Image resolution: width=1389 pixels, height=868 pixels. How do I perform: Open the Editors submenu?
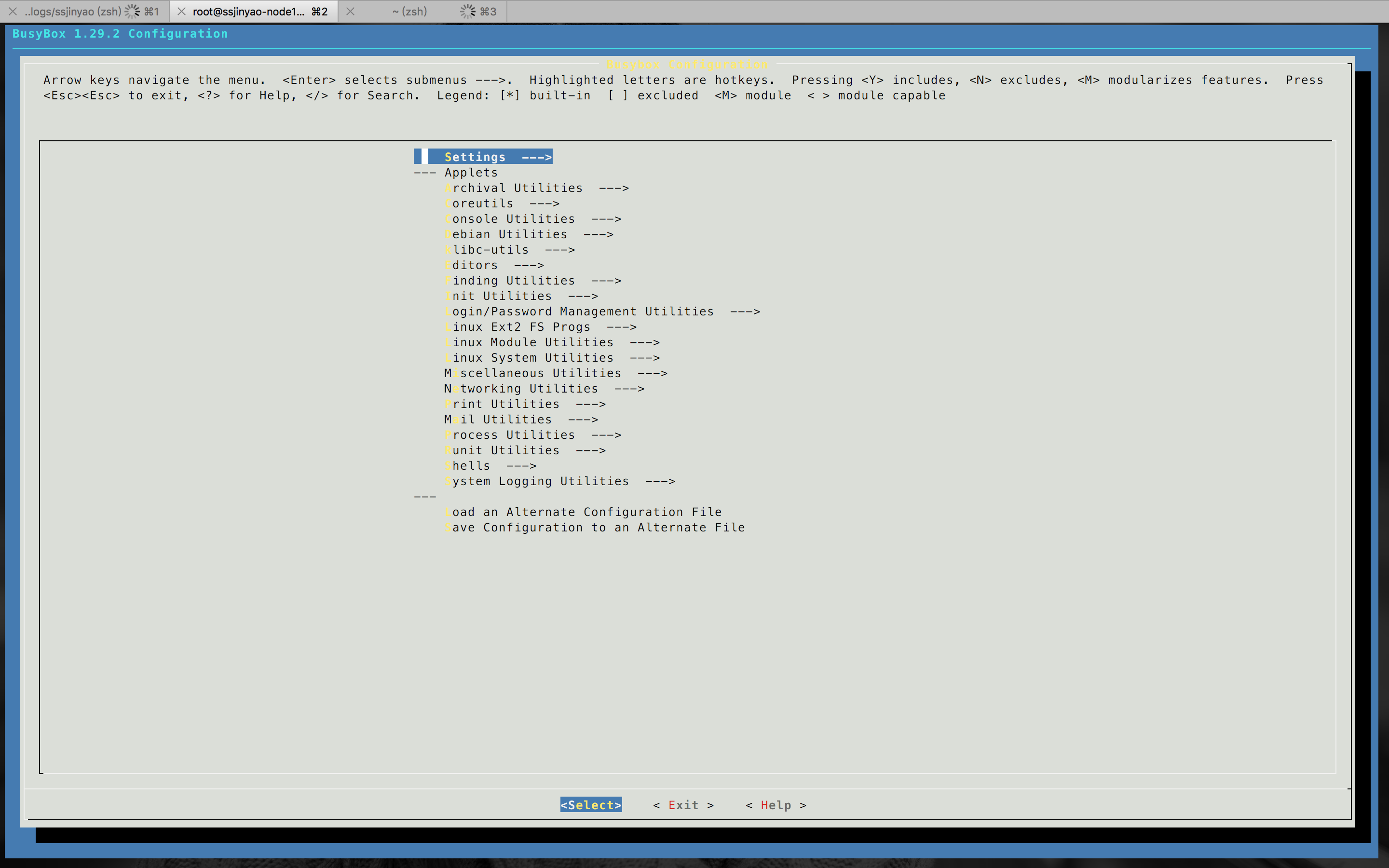[x=494, y=265]
